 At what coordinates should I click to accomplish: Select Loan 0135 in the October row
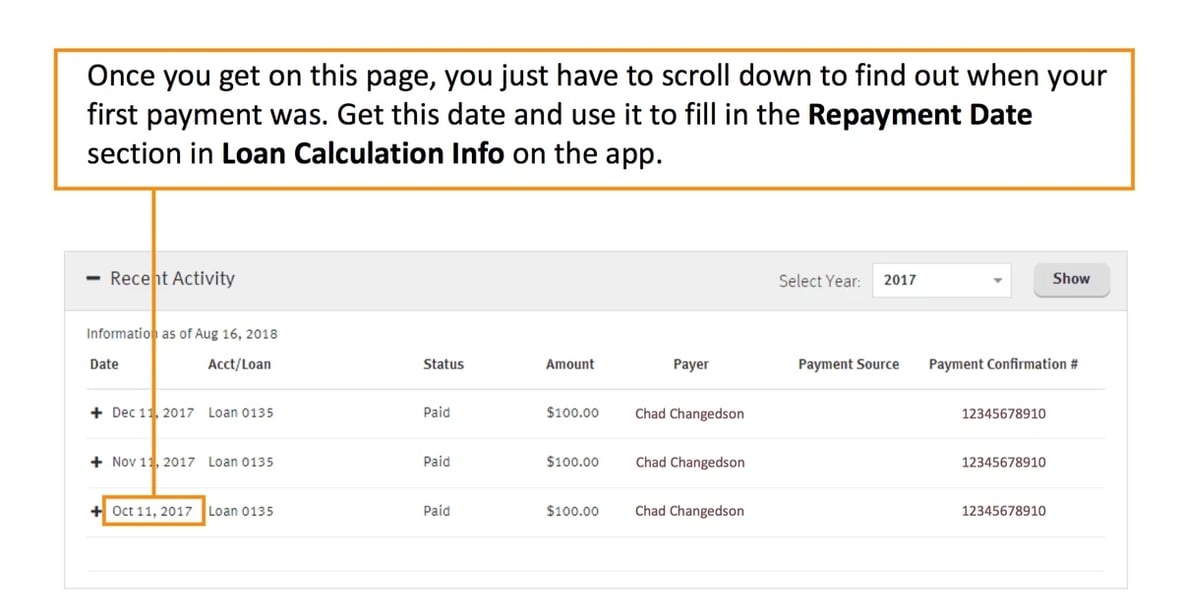point(240,511)
